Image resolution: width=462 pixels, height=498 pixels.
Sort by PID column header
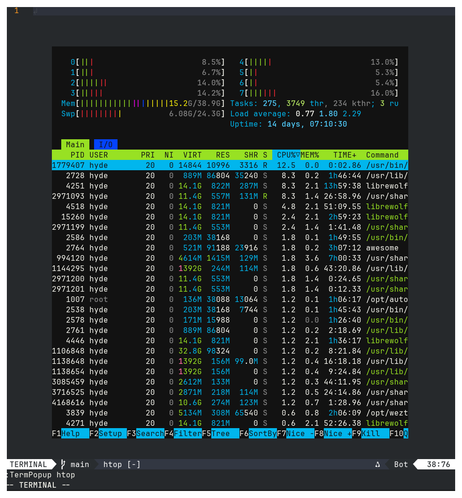(77, 155)
